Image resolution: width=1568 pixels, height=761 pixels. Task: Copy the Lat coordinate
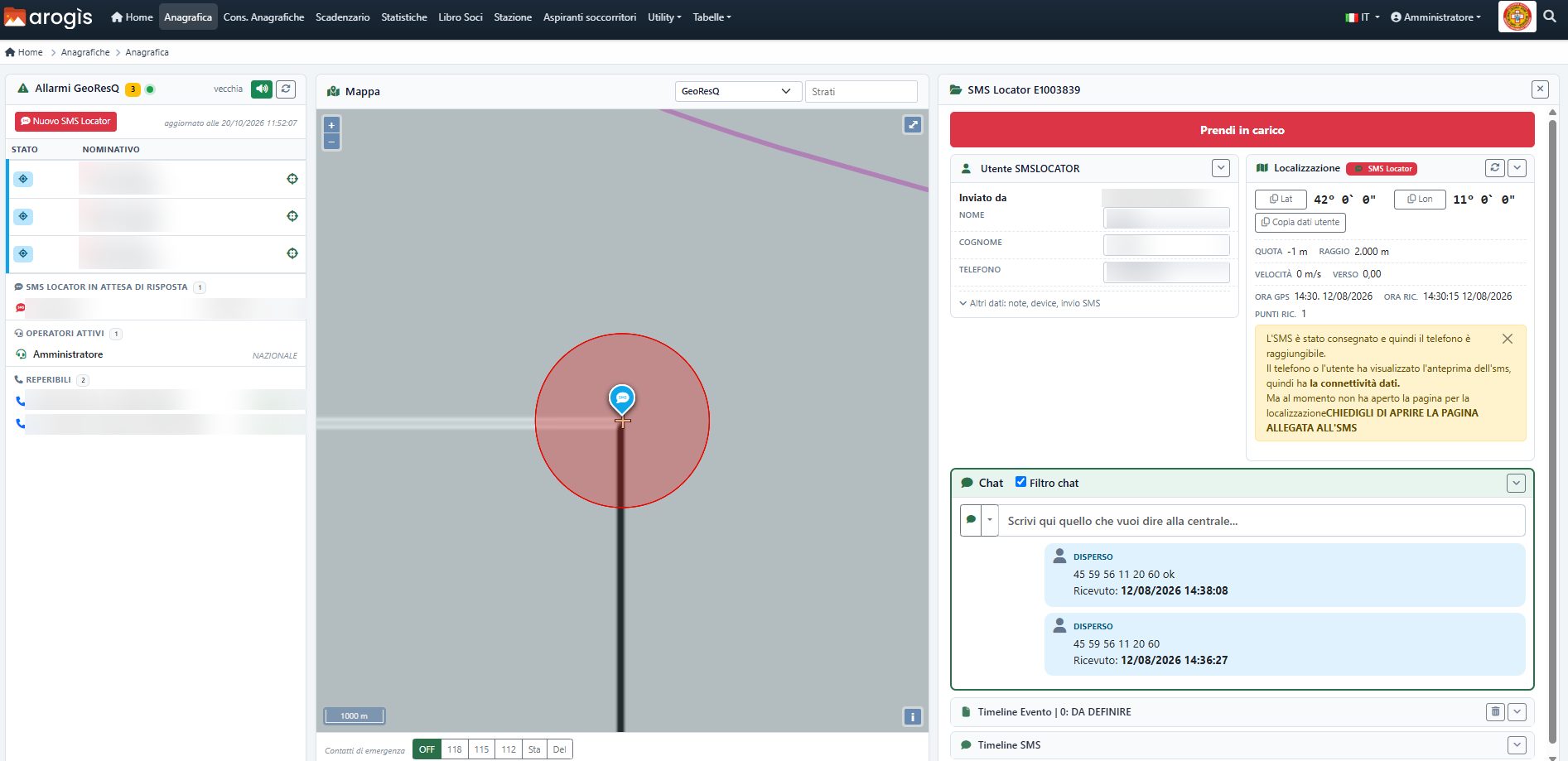1281,200
